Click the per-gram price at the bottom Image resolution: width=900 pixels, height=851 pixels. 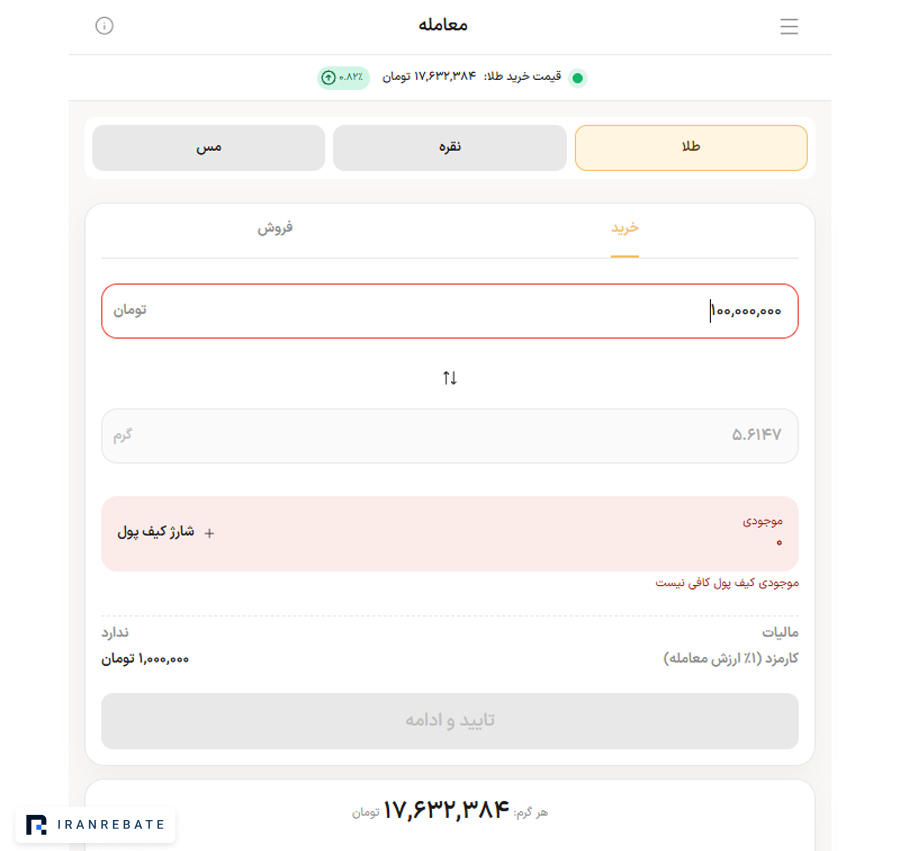point(447,810)
